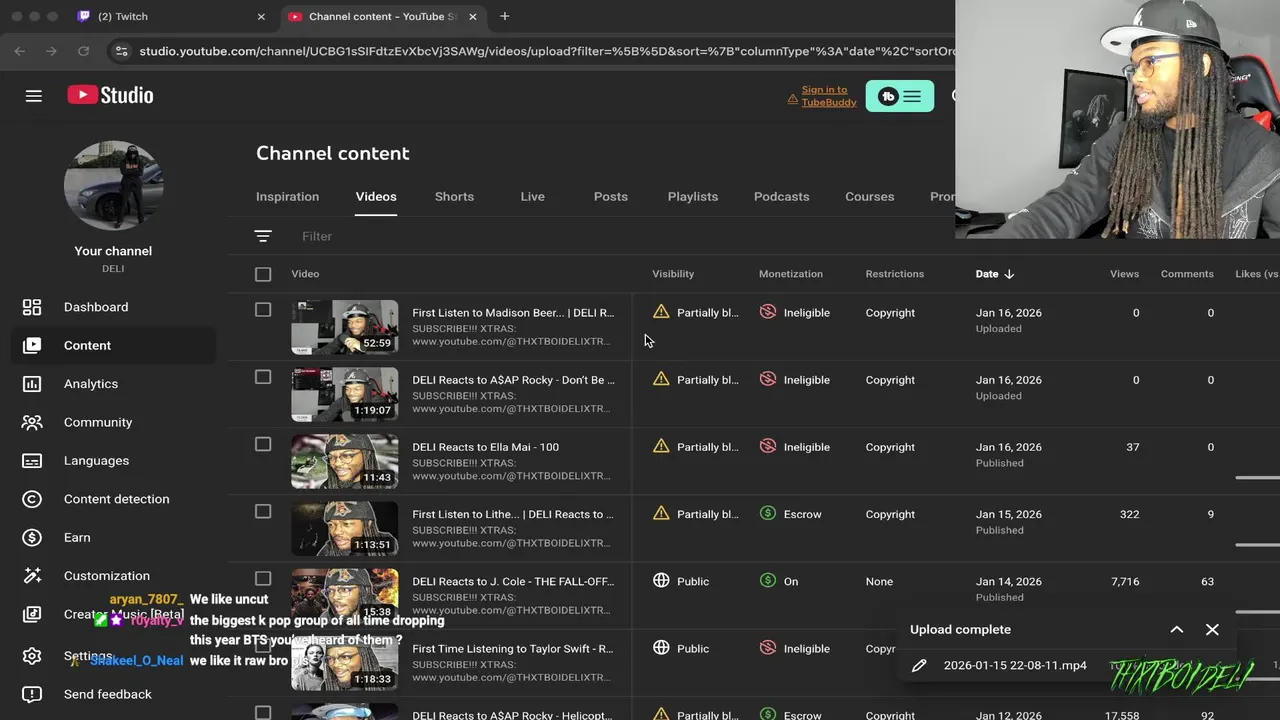The image size is (1280, 720).
Task: Close the Twitch browser tab
Action: 261,16
